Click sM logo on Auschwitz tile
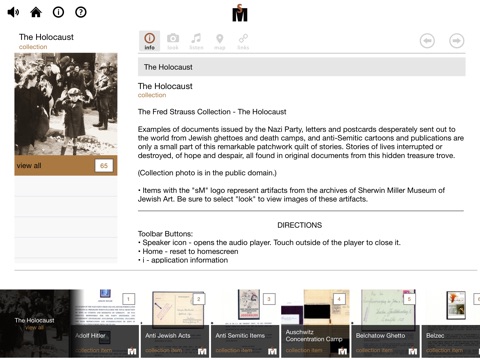 [x=343, y=351]
